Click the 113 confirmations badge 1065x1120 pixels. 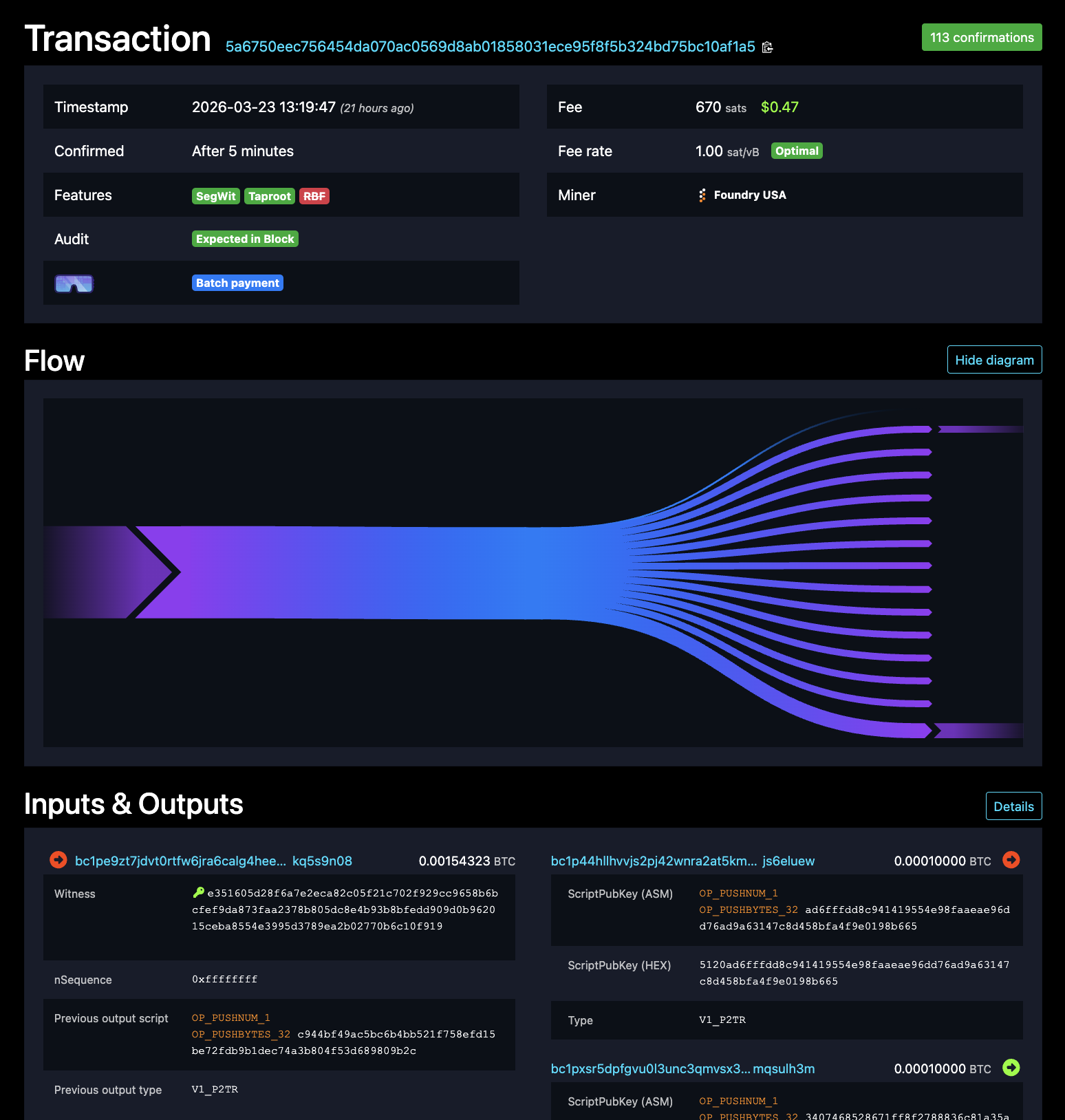[x=982, y=37]
